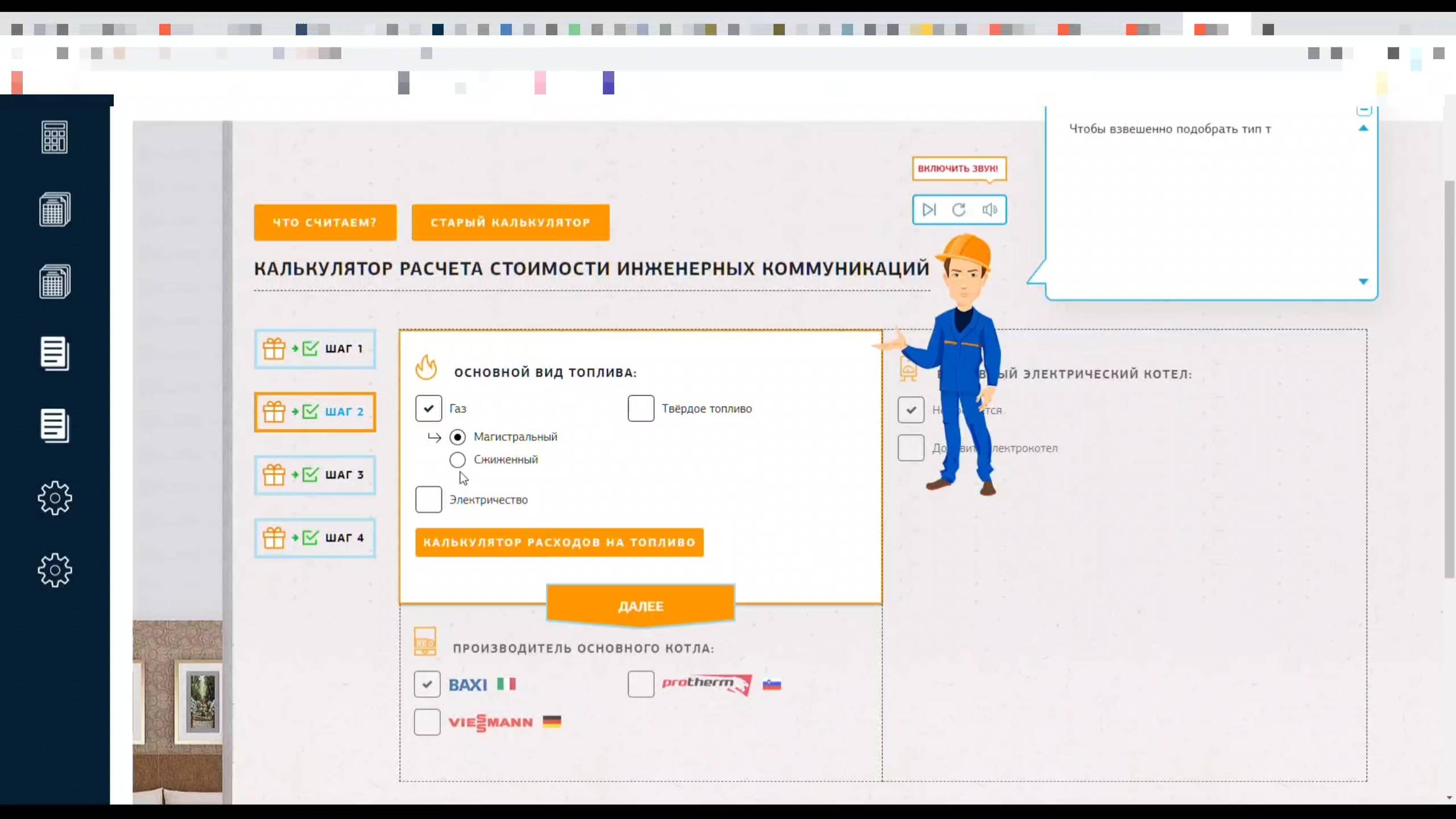
Task: Click the skip-forward playback icon
Action: coord(929,210)
